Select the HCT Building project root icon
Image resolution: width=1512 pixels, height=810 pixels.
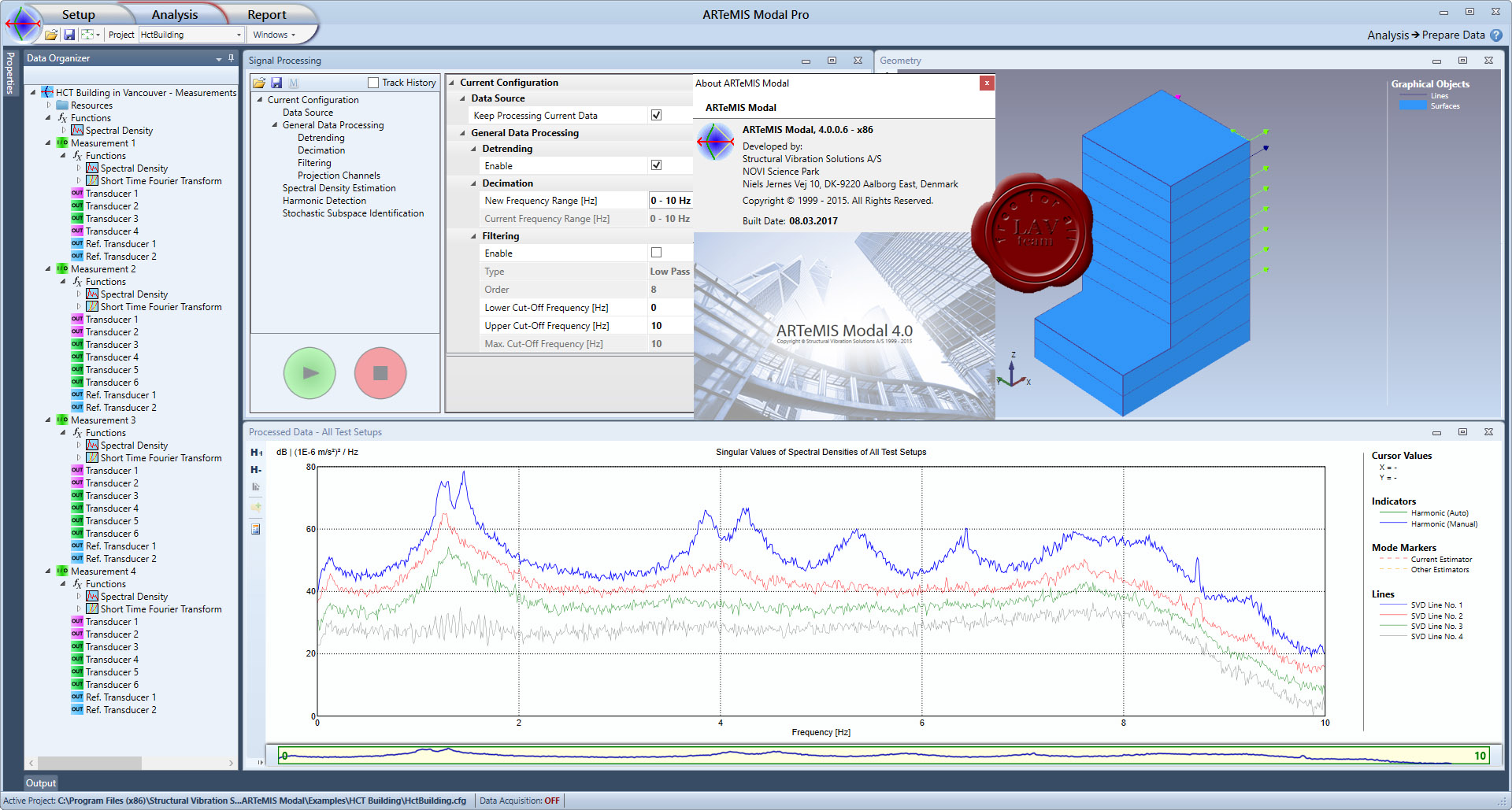pyautogui.click(x=47, y=93)
